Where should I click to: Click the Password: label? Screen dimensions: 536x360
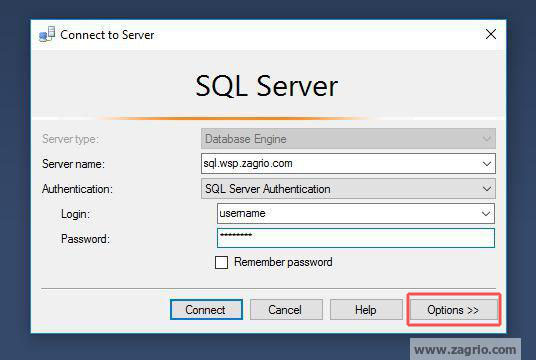click(85, 239)
